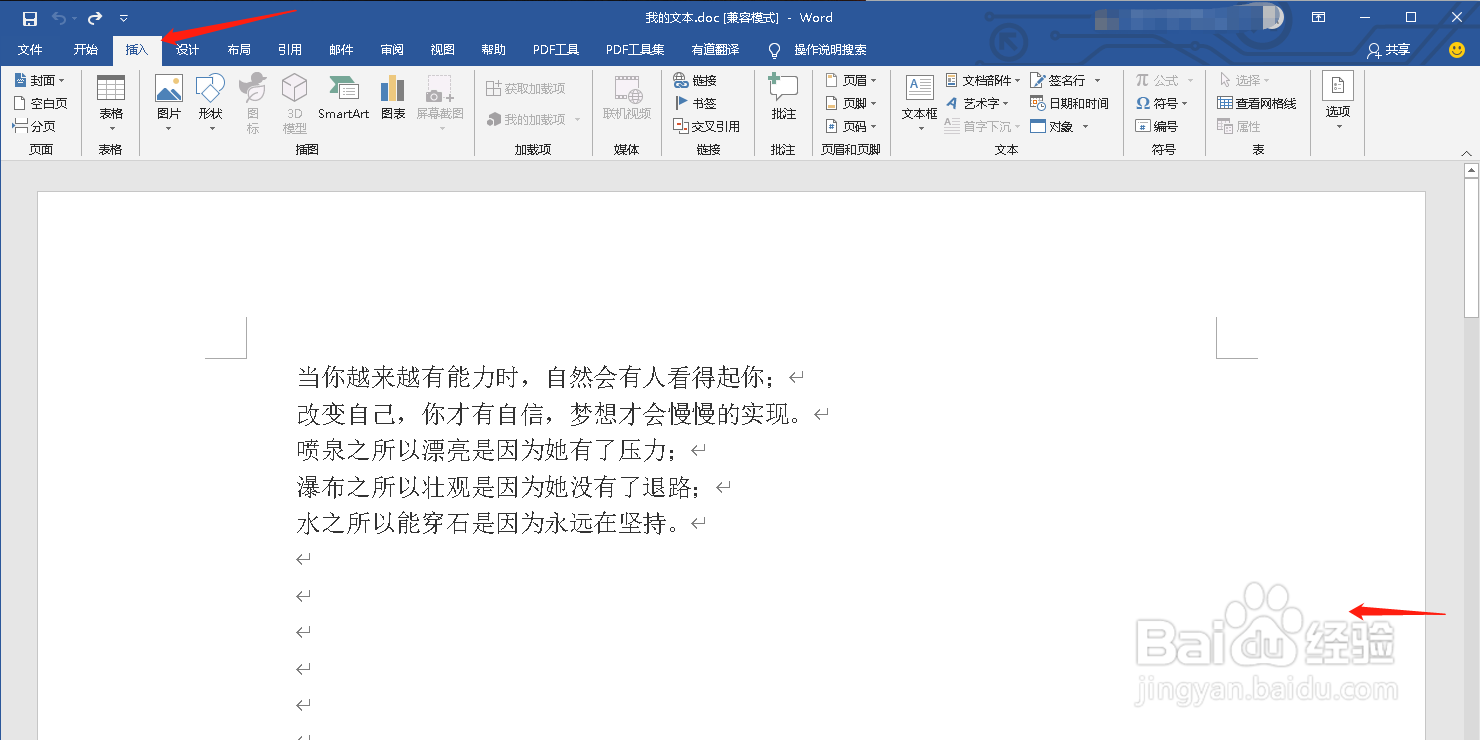Screen dimensions: 1480x740
Task: Open the 表格 (Table) dropdown
Action: point(111,103)
